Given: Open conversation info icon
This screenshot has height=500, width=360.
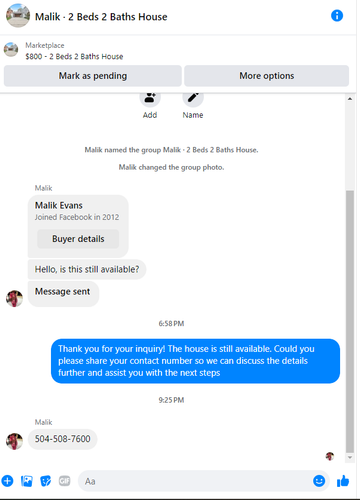Looking at the screenshot, I should point(337,16).
